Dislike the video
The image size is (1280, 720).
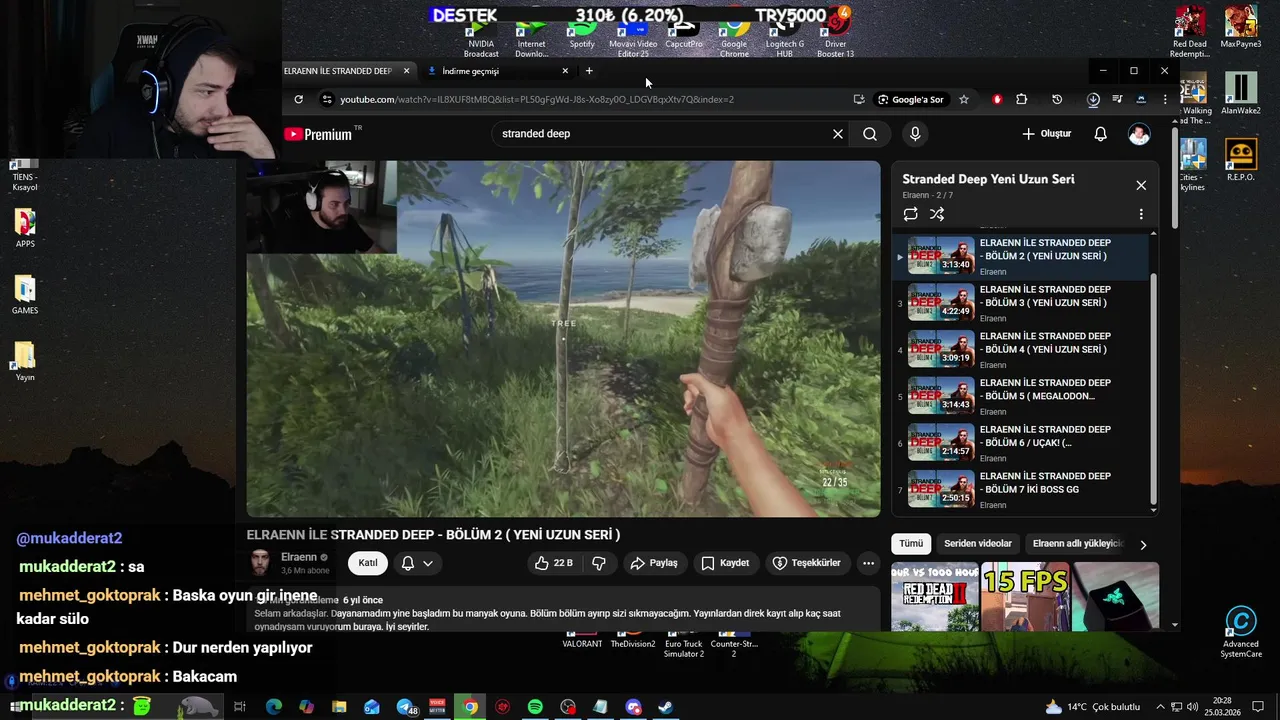point(599,563)
